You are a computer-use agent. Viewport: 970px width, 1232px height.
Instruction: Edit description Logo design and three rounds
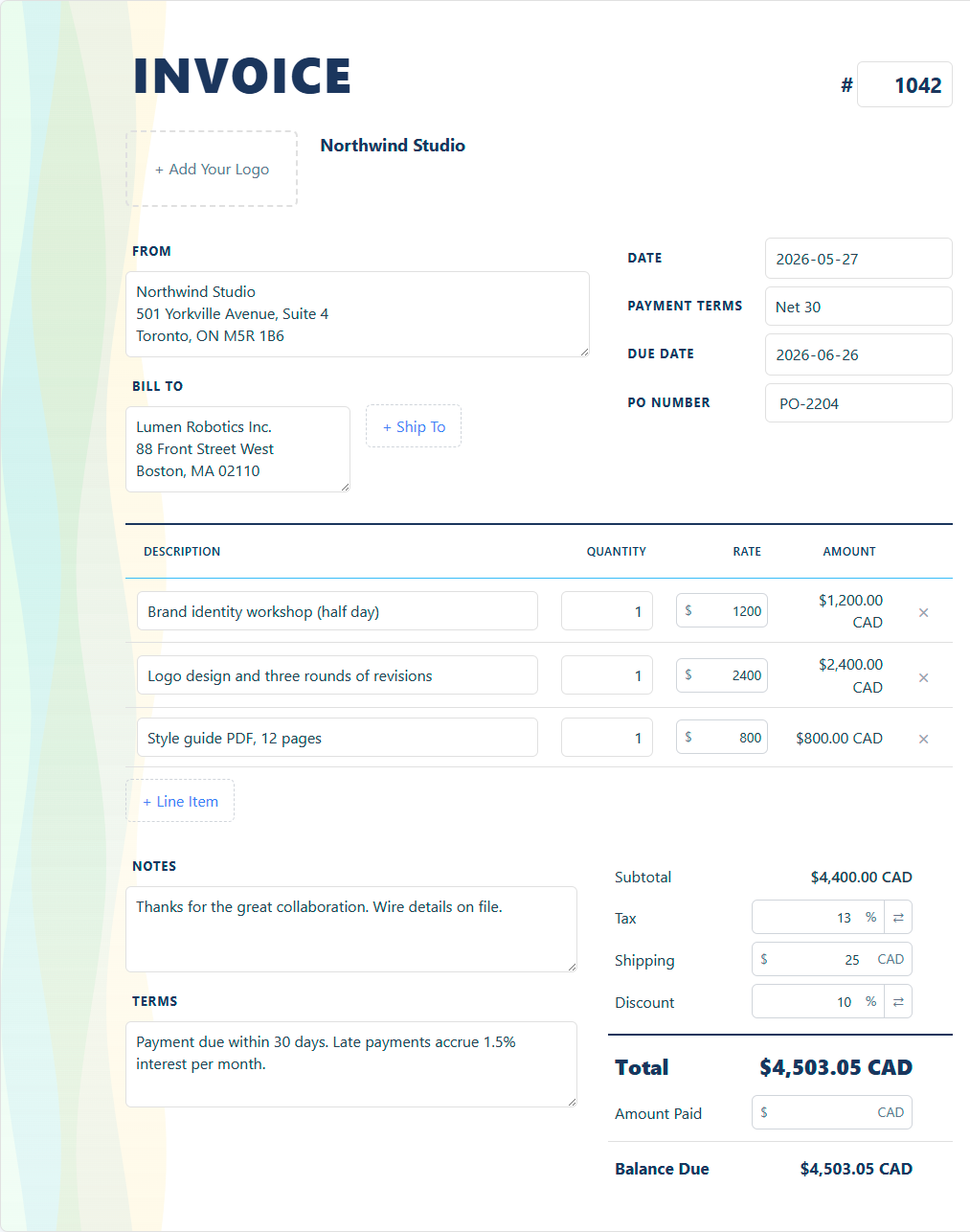337,675
